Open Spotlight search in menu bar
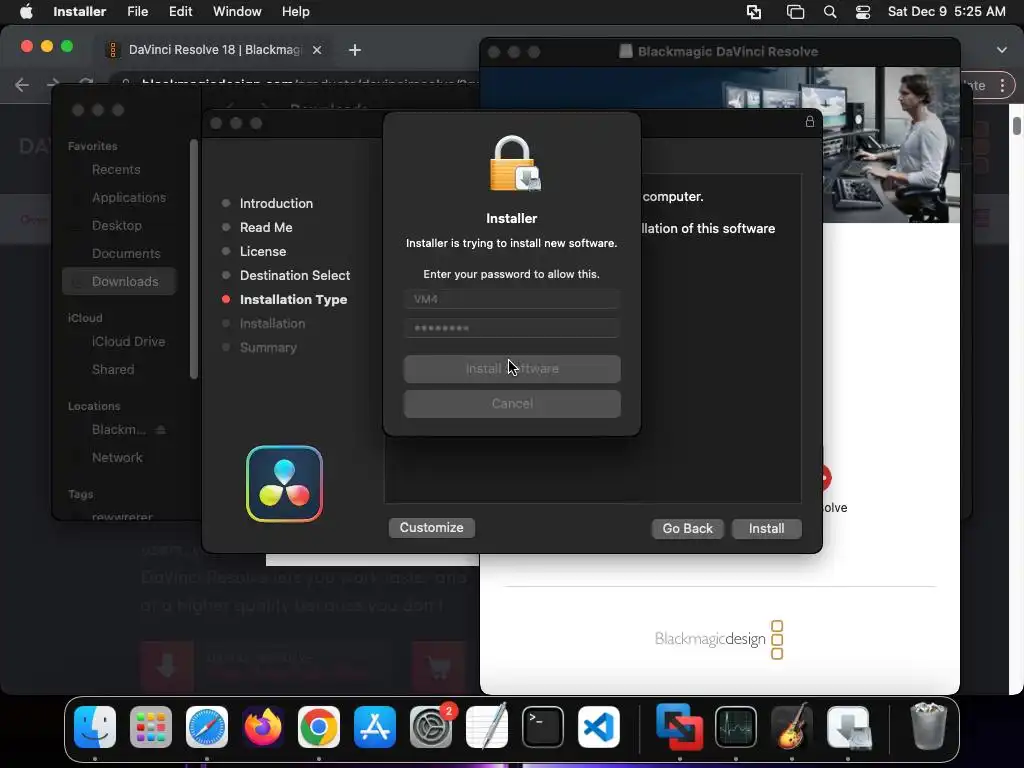This screenshot has height=768, width=1024. coord(830,12)
